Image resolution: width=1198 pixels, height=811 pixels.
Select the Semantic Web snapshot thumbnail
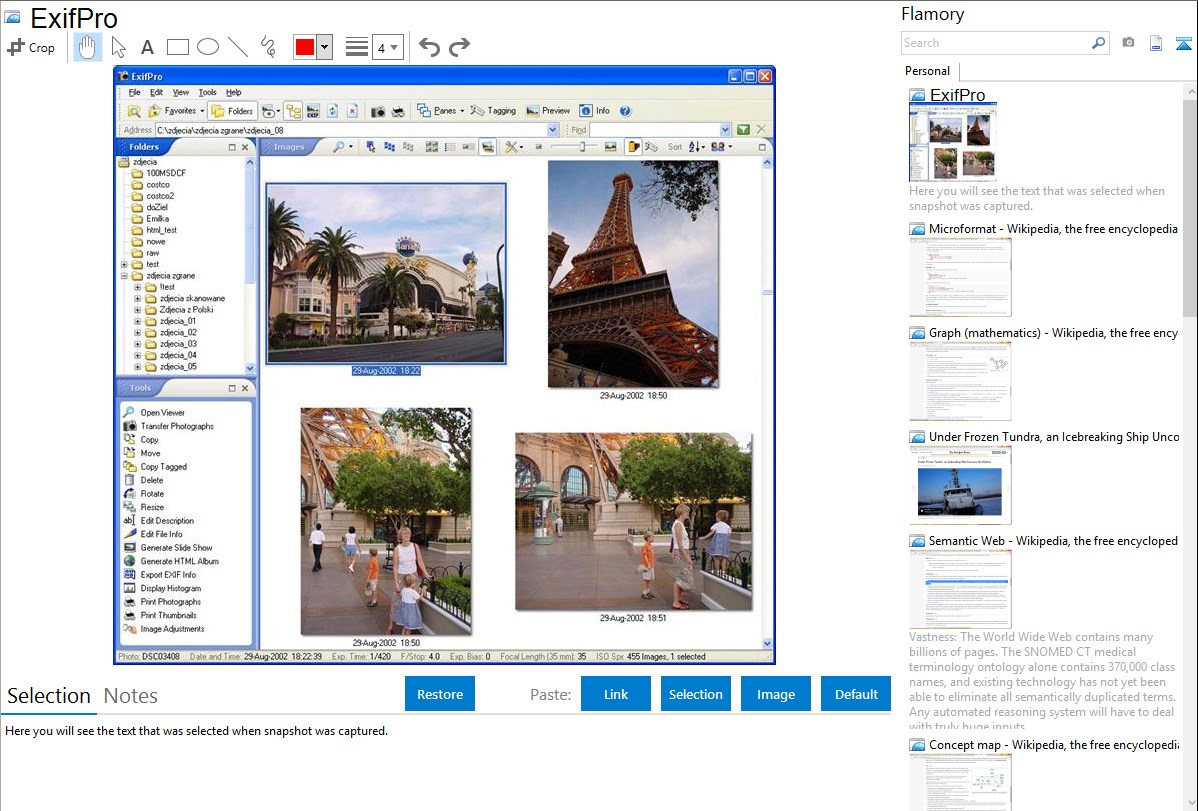pos(960,589)
